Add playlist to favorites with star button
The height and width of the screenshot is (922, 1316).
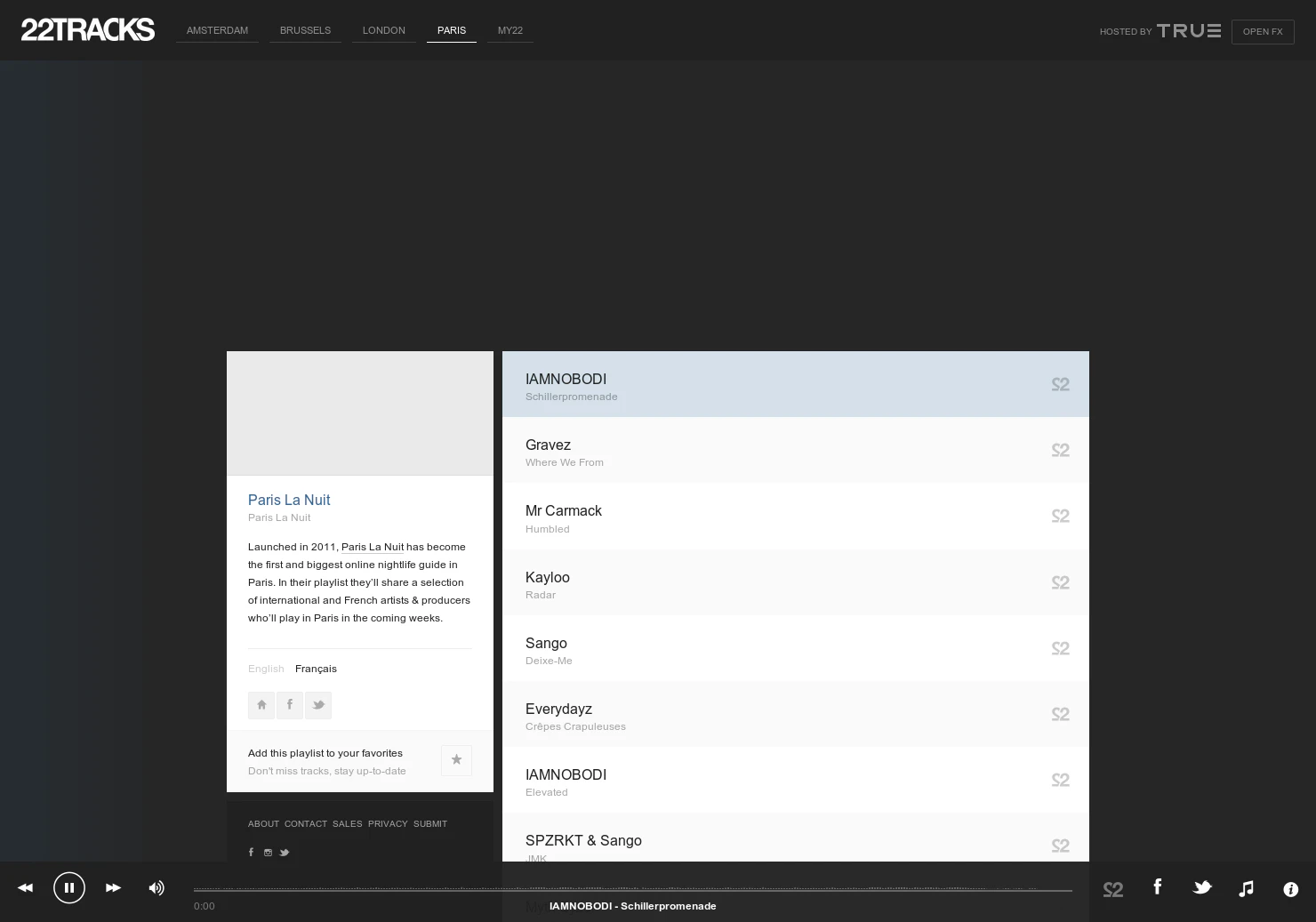(456, 760)
